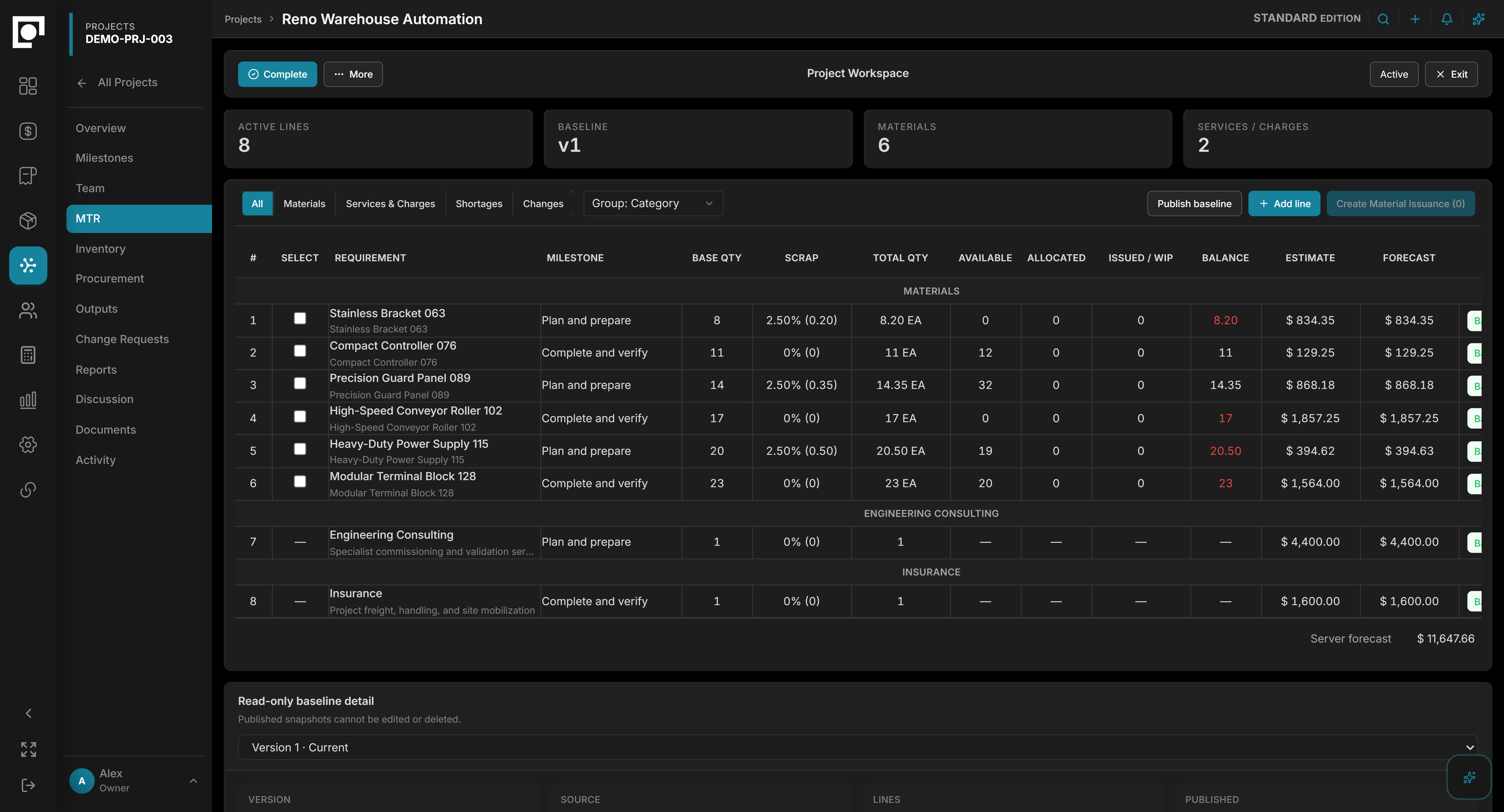Select the High-Speed Conveyor Roller 102 checkbox
This screenshot has height=812, width=1504.
(x=299, y=416)
